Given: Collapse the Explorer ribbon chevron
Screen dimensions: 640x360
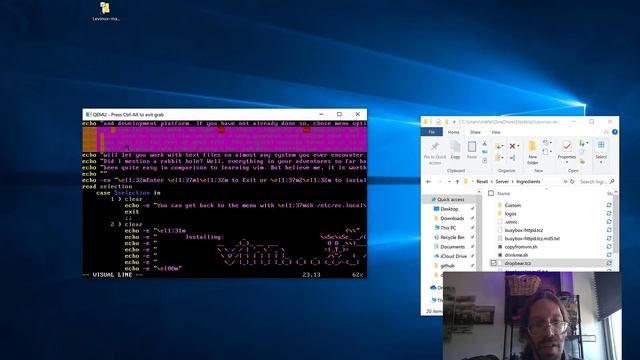Looking at the screenshot, I should [606, 132].
